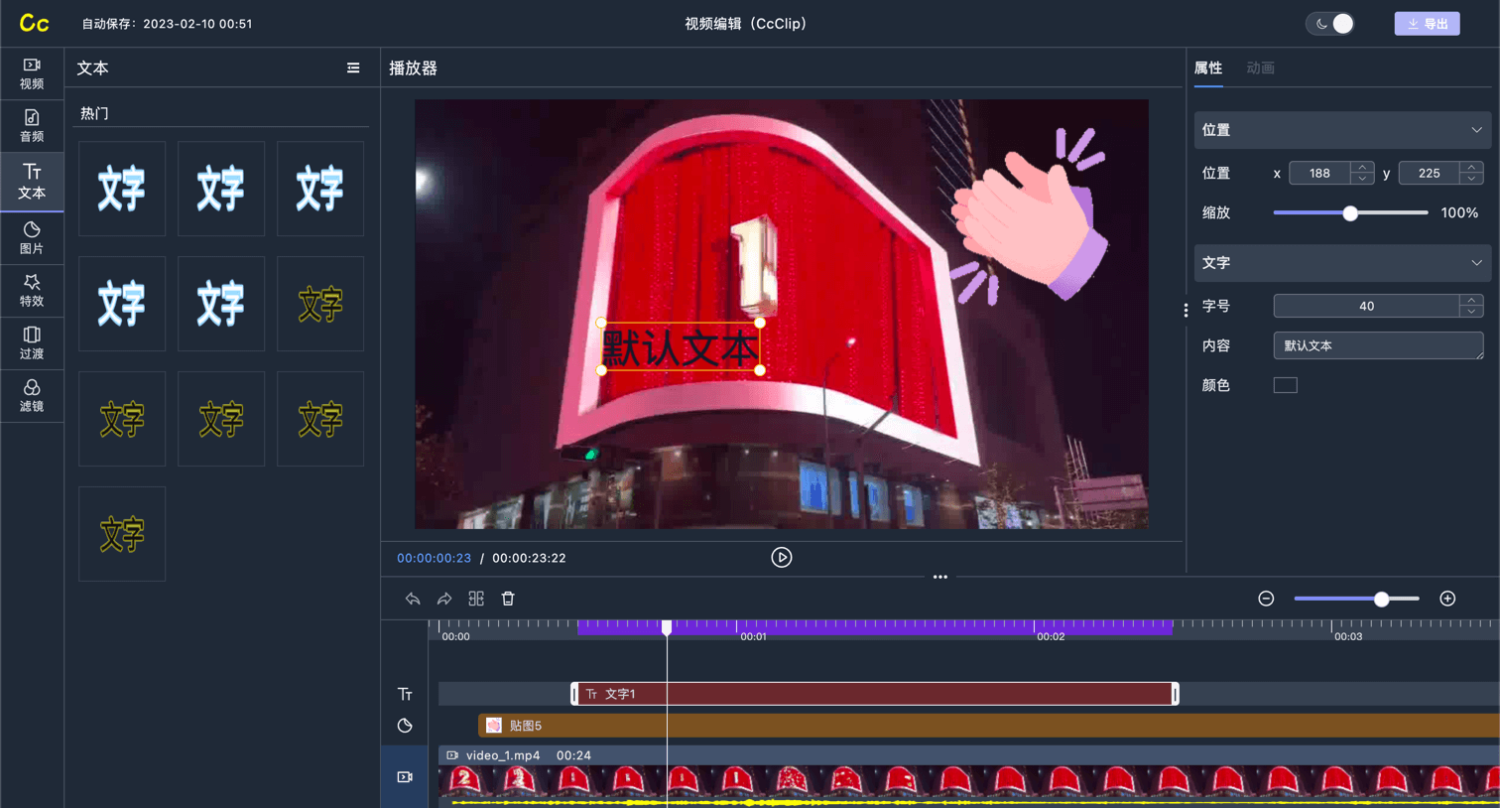Open the 过渡 (transition) sidebar panel

pyautogui.click(x=32, y=343)
